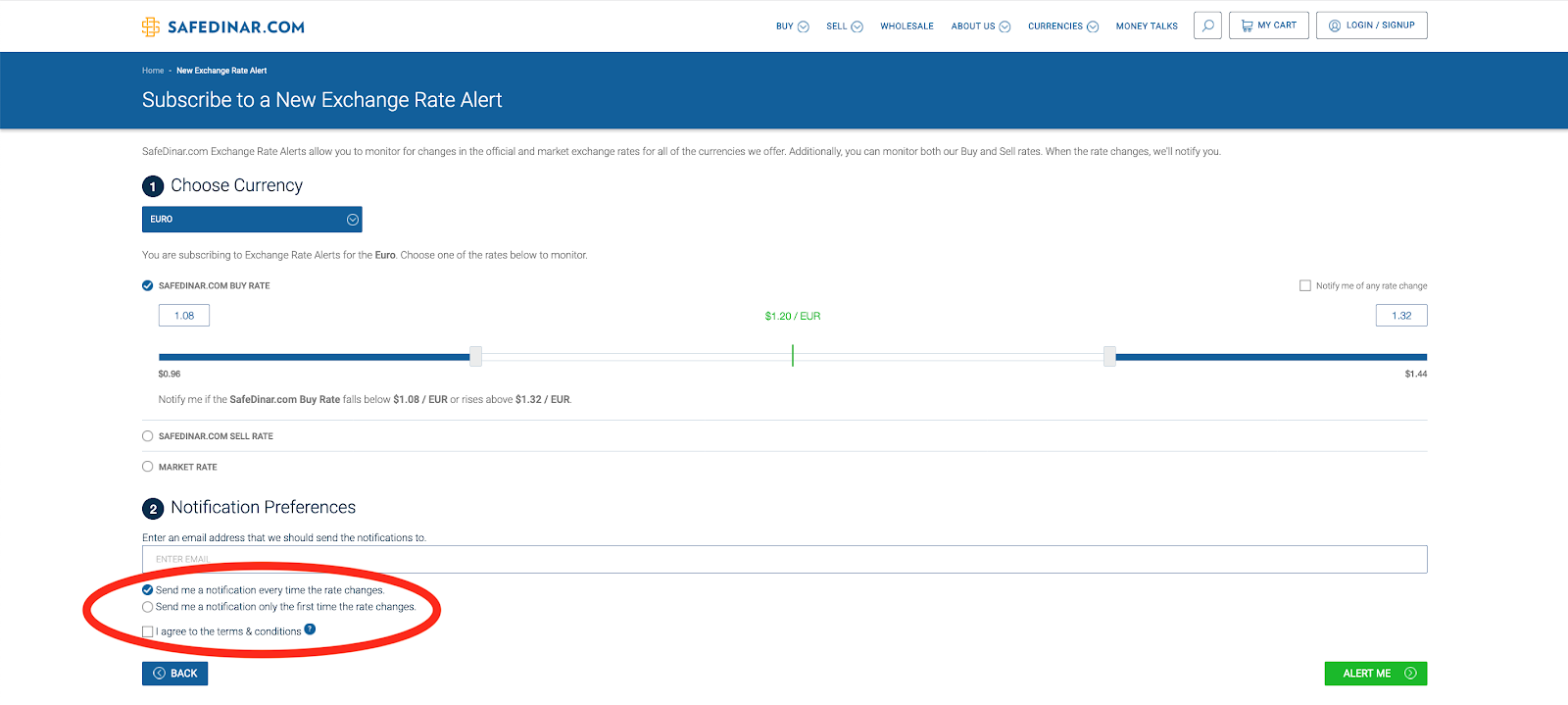
Task: Expand the Buy menu
Action: point(792,26)
